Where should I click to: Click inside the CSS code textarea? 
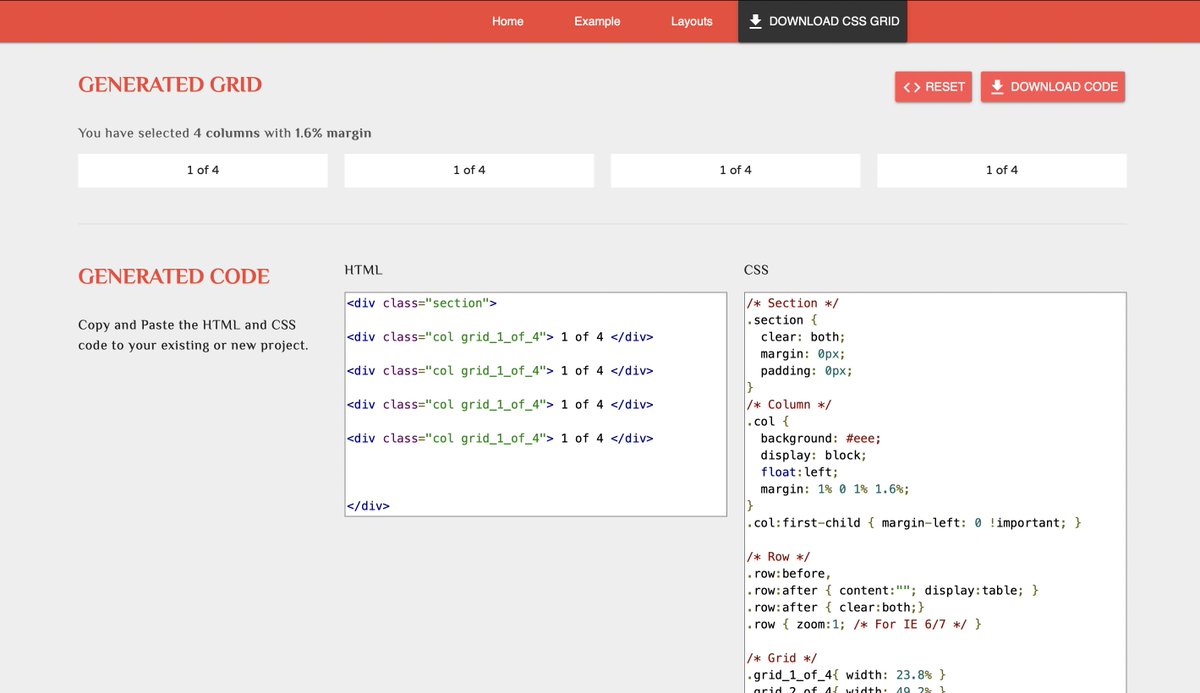pos(936,492)
